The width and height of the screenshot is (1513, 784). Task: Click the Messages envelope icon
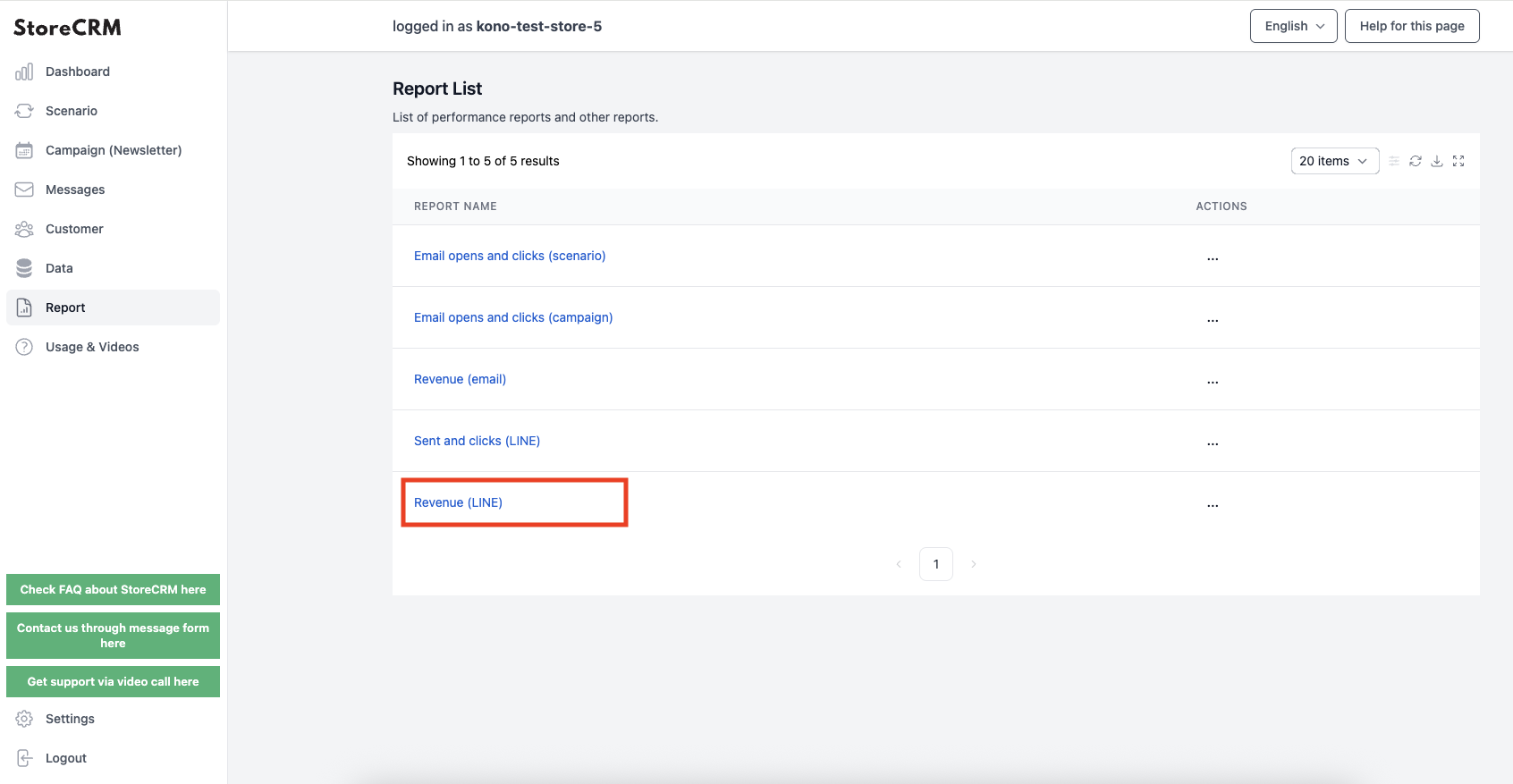(24, 190)
